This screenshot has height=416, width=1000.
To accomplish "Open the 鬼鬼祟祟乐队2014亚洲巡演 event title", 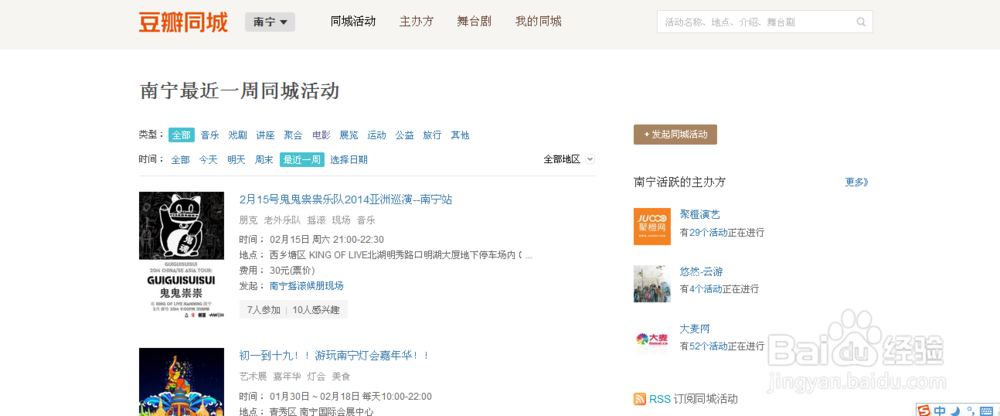I will point(346,199).
